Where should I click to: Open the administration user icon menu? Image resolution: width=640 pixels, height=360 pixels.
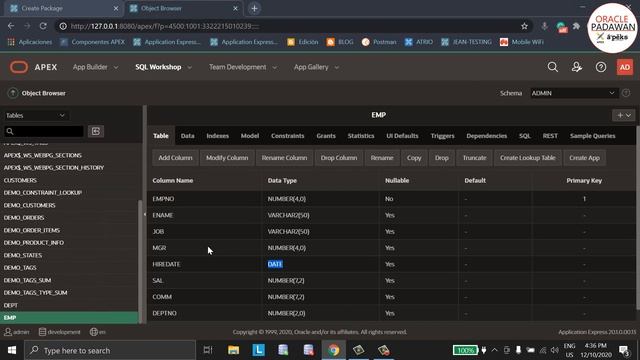577,67
